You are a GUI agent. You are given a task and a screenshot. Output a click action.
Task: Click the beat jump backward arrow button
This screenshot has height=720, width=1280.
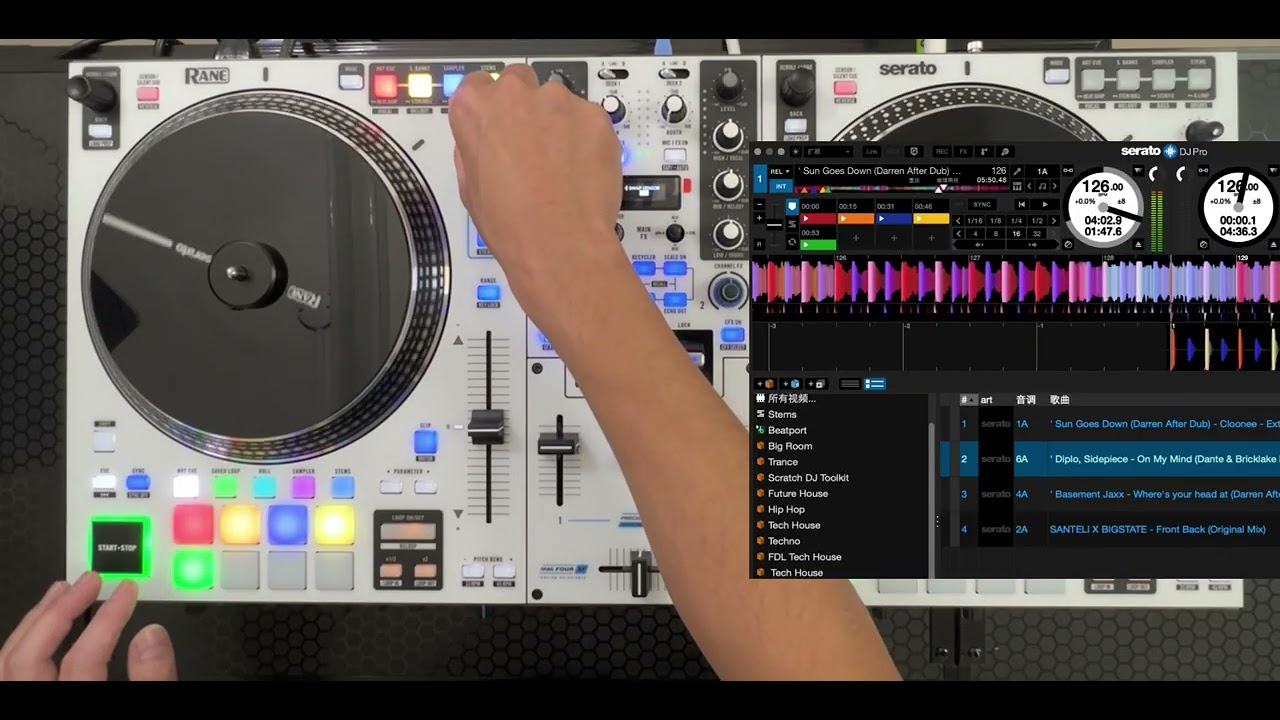point(979,244)
